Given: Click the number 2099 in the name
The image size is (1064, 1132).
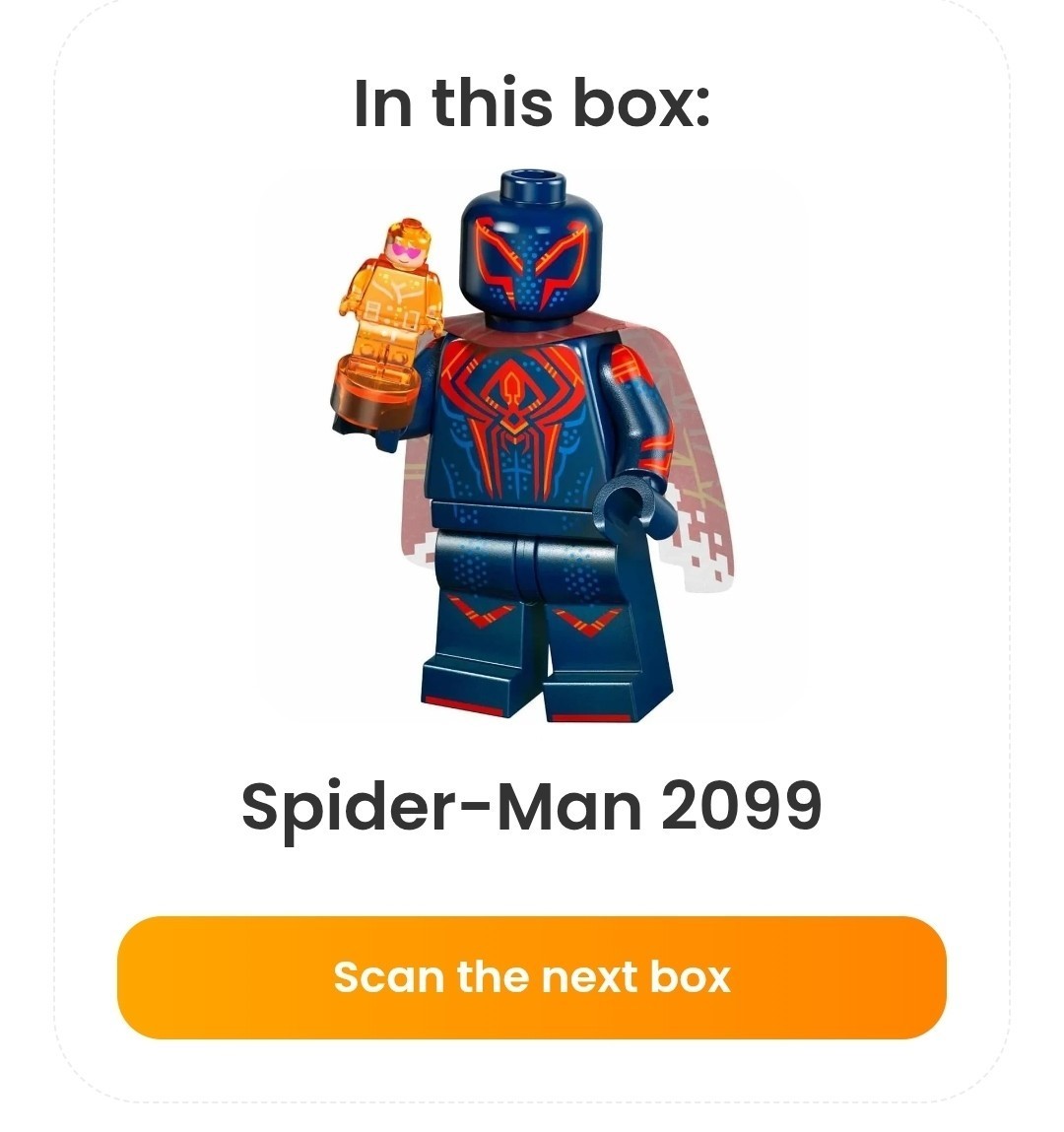Looking at the screenshot, I should 741,806.
